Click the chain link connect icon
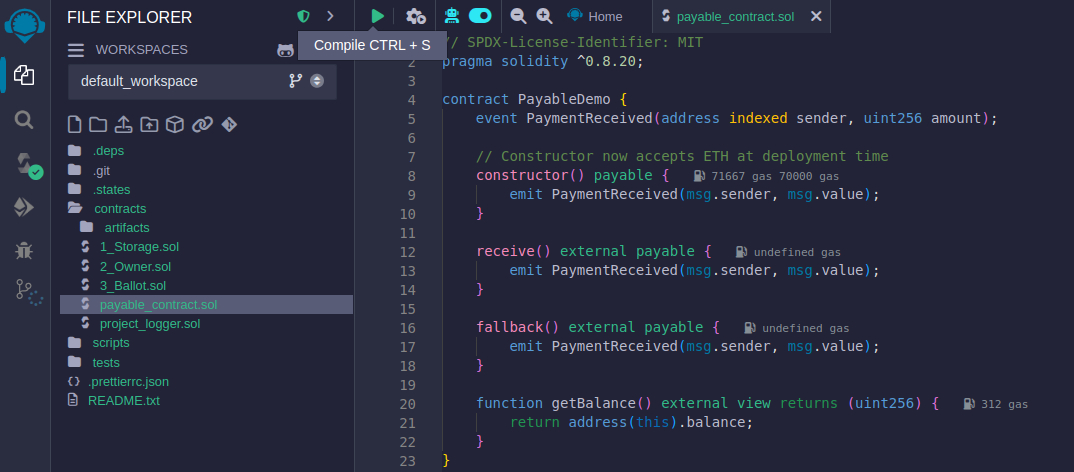Screen dimensions: 1074x472 (x=202, y=125)
